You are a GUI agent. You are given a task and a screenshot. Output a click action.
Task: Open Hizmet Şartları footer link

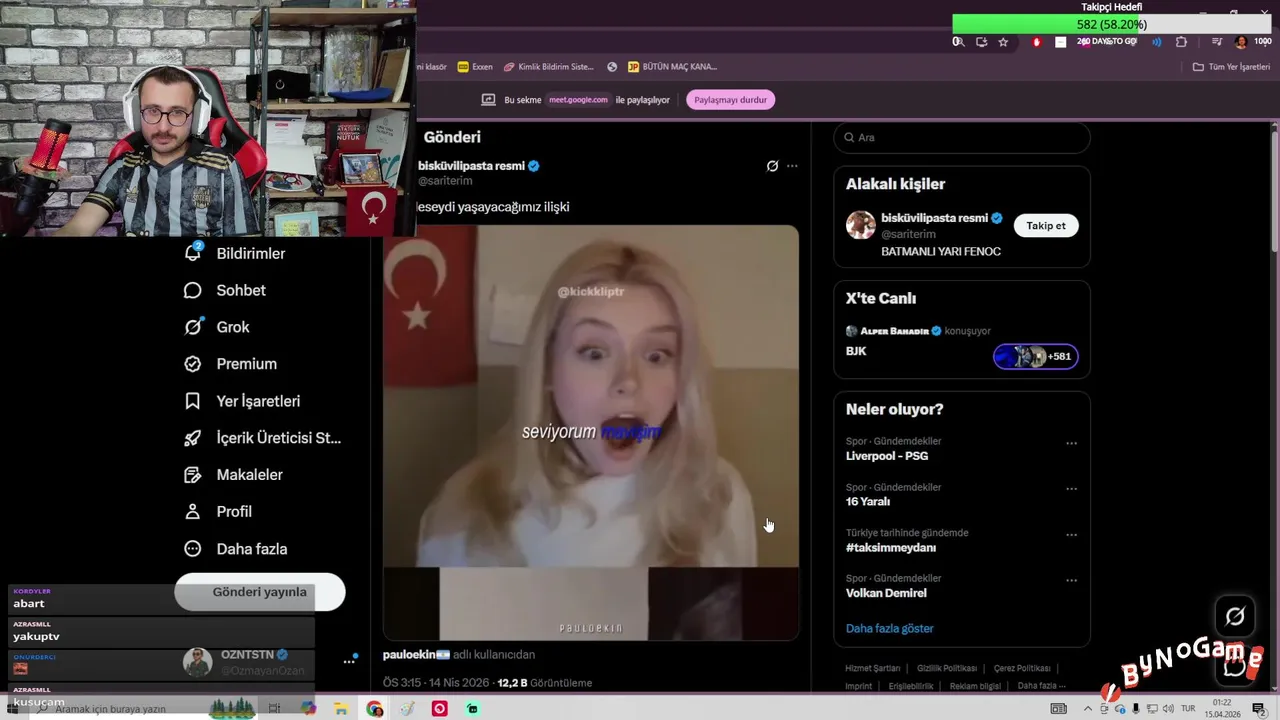(x=873, y=668)
